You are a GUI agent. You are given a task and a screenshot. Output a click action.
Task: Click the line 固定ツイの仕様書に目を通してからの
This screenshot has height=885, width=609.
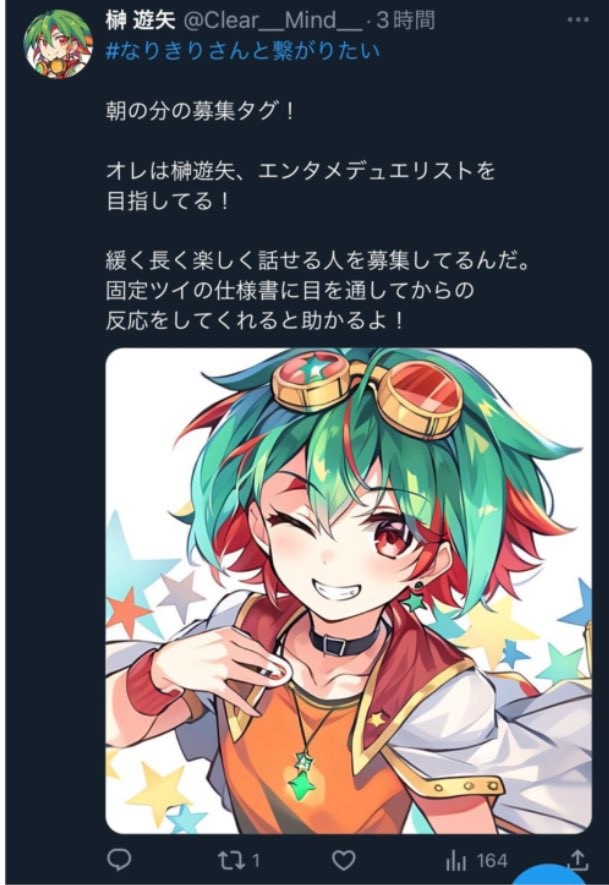[290, 291]
